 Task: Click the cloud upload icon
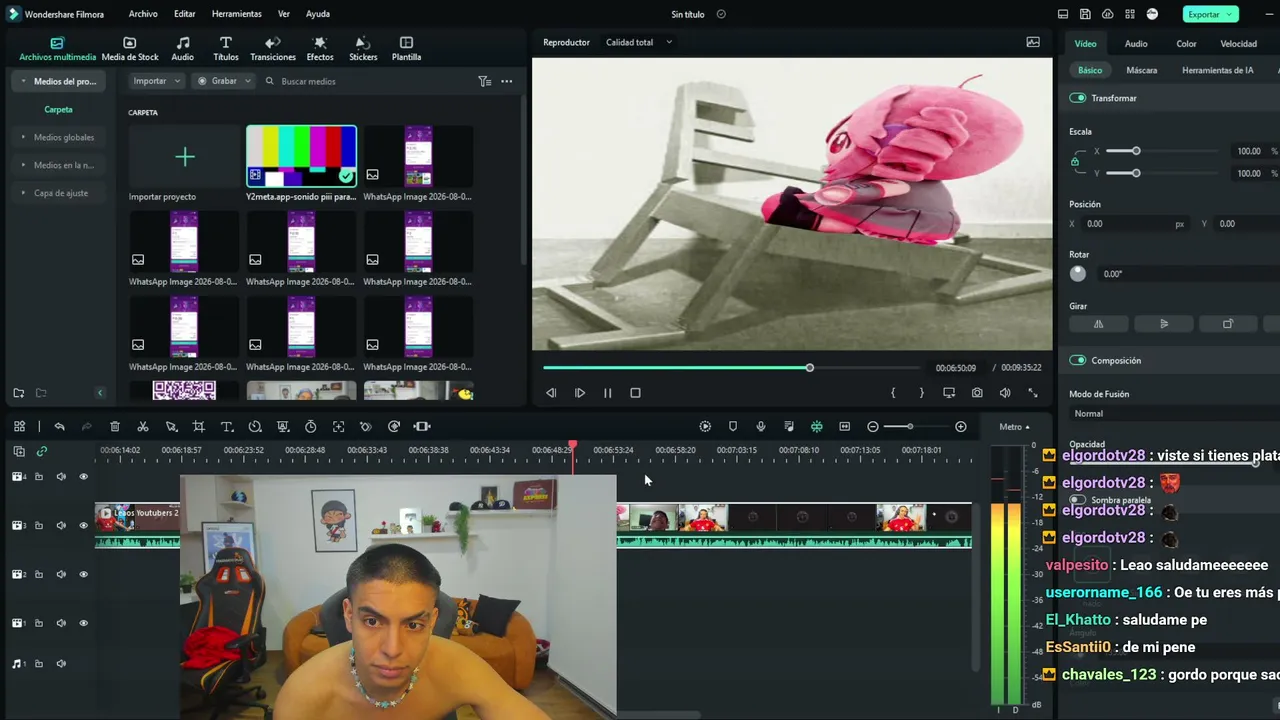(x=1107, y=14)
